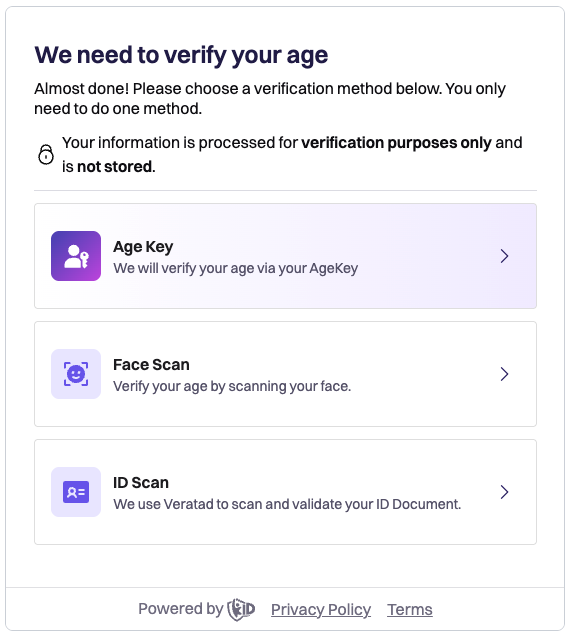Click the purple Age Key person-with-key icon
Screen dimensions: 571x638
[x=76, y=256]
